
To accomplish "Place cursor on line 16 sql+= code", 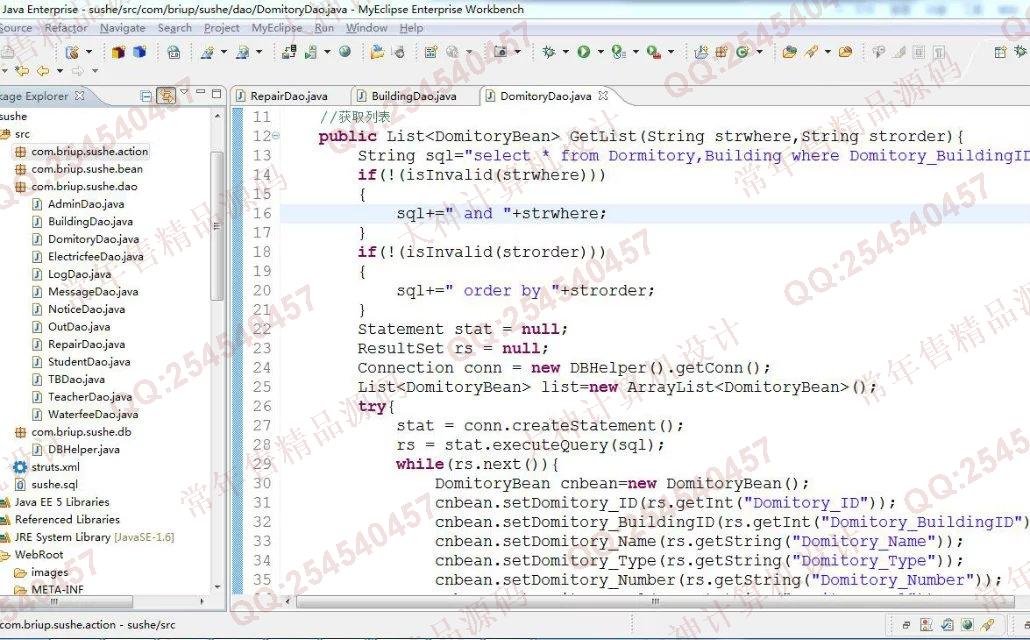I will pyautogui.click(x=501, y=214).
